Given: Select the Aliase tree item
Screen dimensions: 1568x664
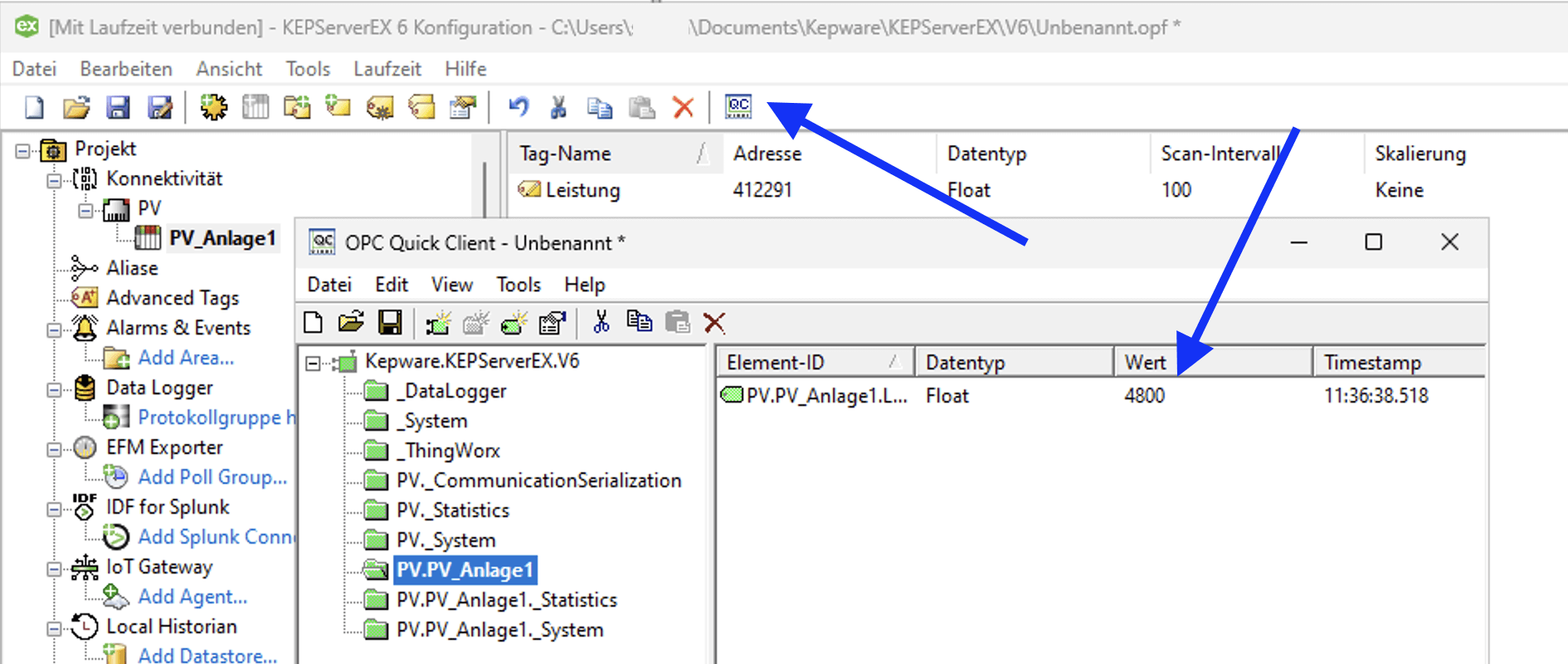Looking at the screenshot, I should pyautogui.click(x=132, y=268).
